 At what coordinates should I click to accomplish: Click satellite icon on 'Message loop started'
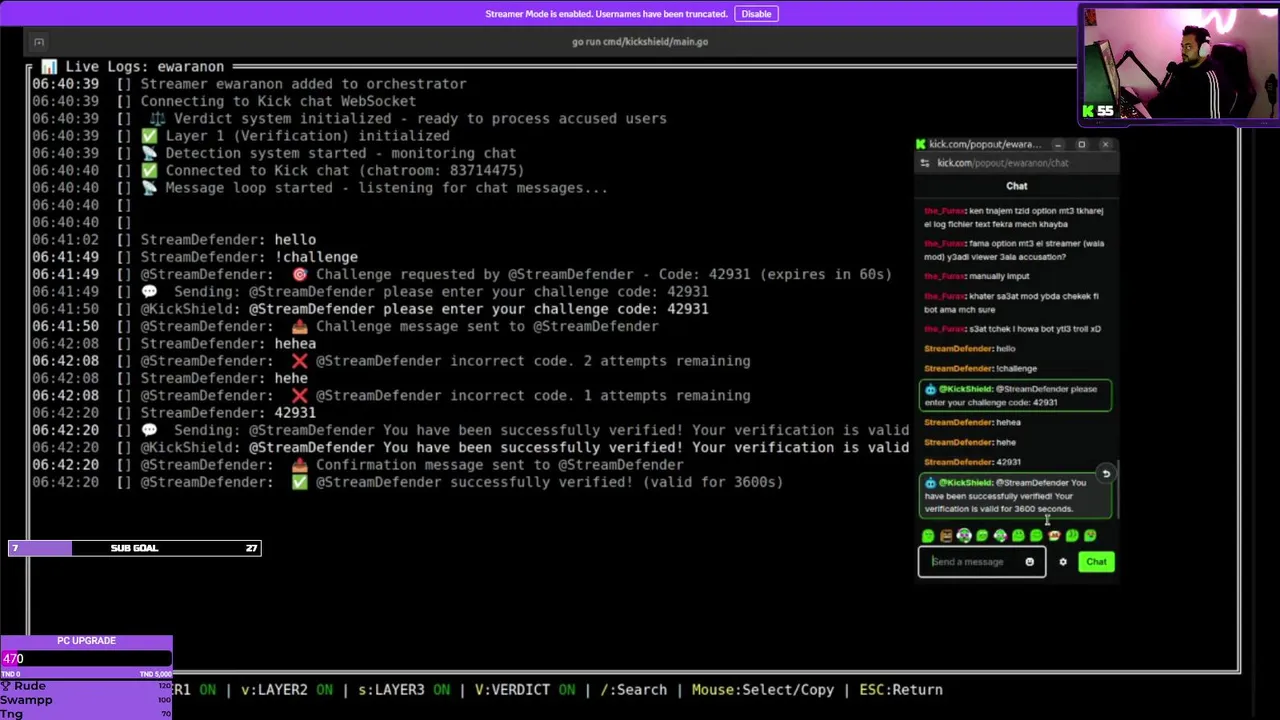coord(148,188)
